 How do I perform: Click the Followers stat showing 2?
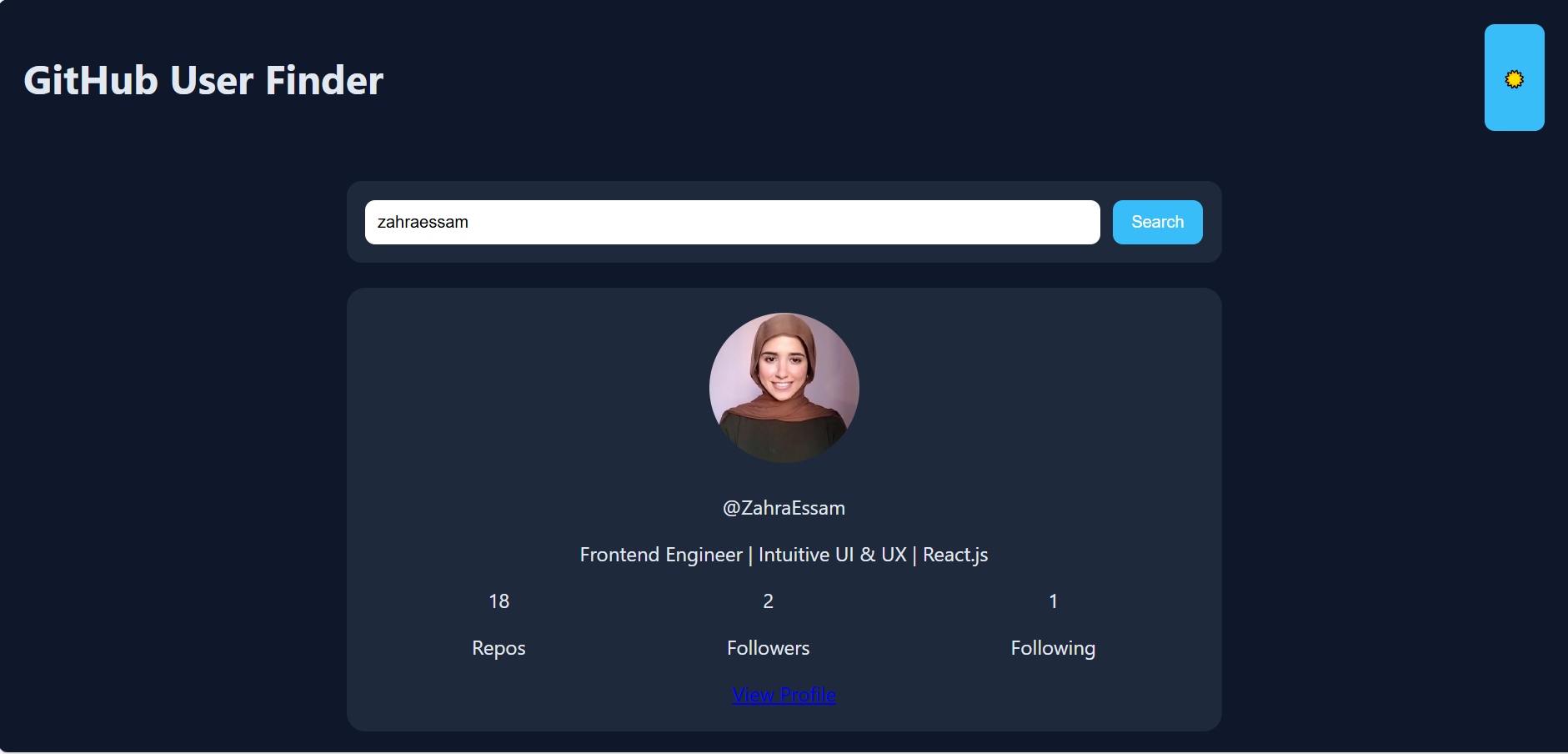coord(768,601)
